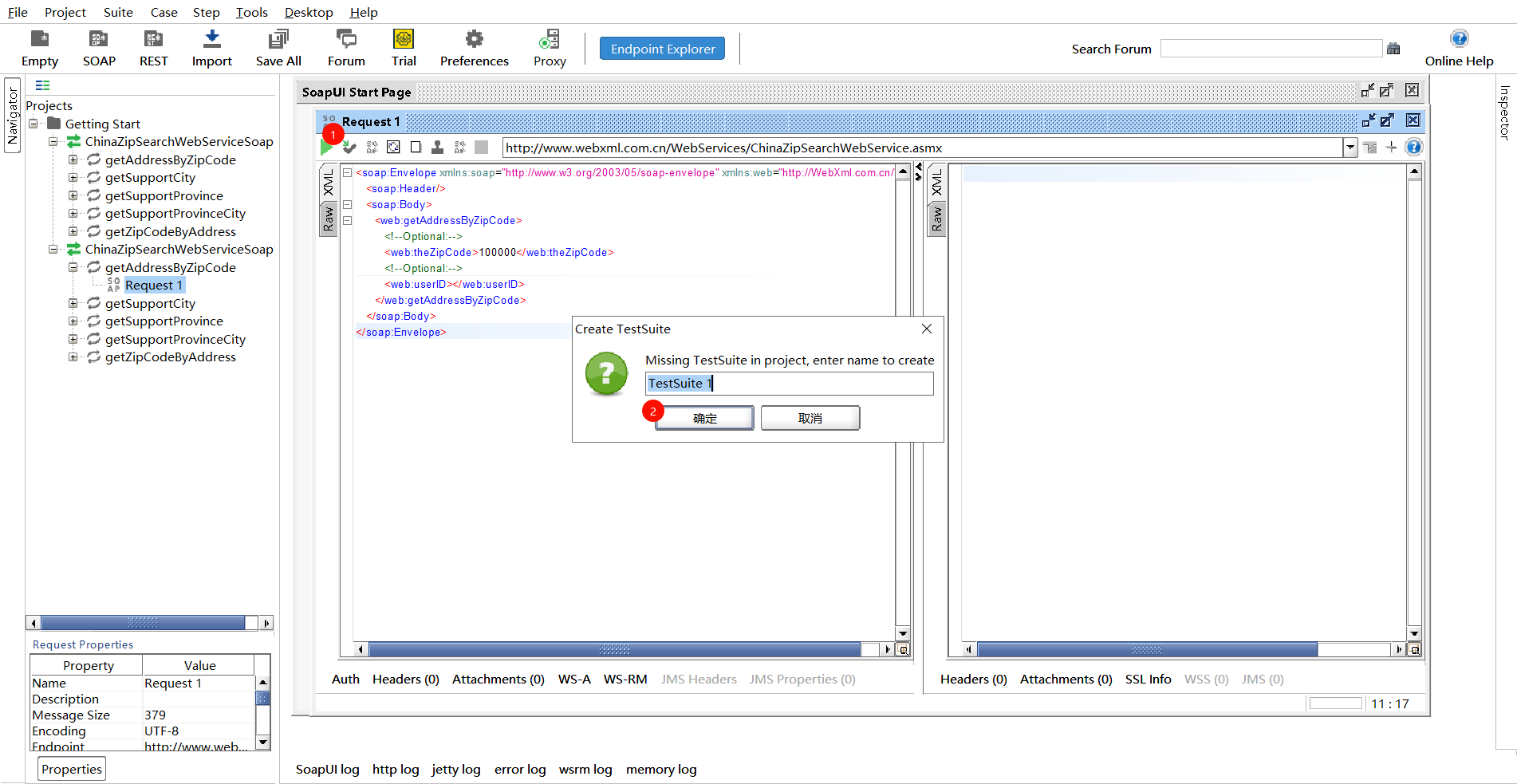Click the binoculars forum search icon
This screenshot has height=784, width=1517.
(1393, 49)
